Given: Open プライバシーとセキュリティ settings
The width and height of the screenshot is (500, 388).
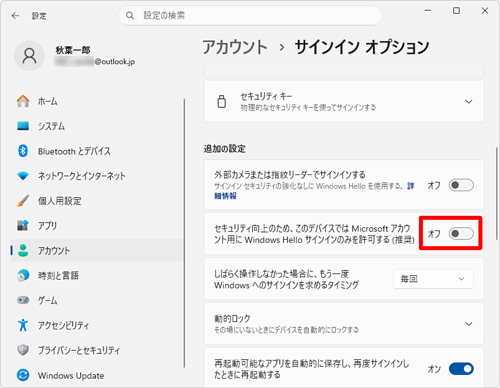Looking at the screenshot, I should pos(97,350).
